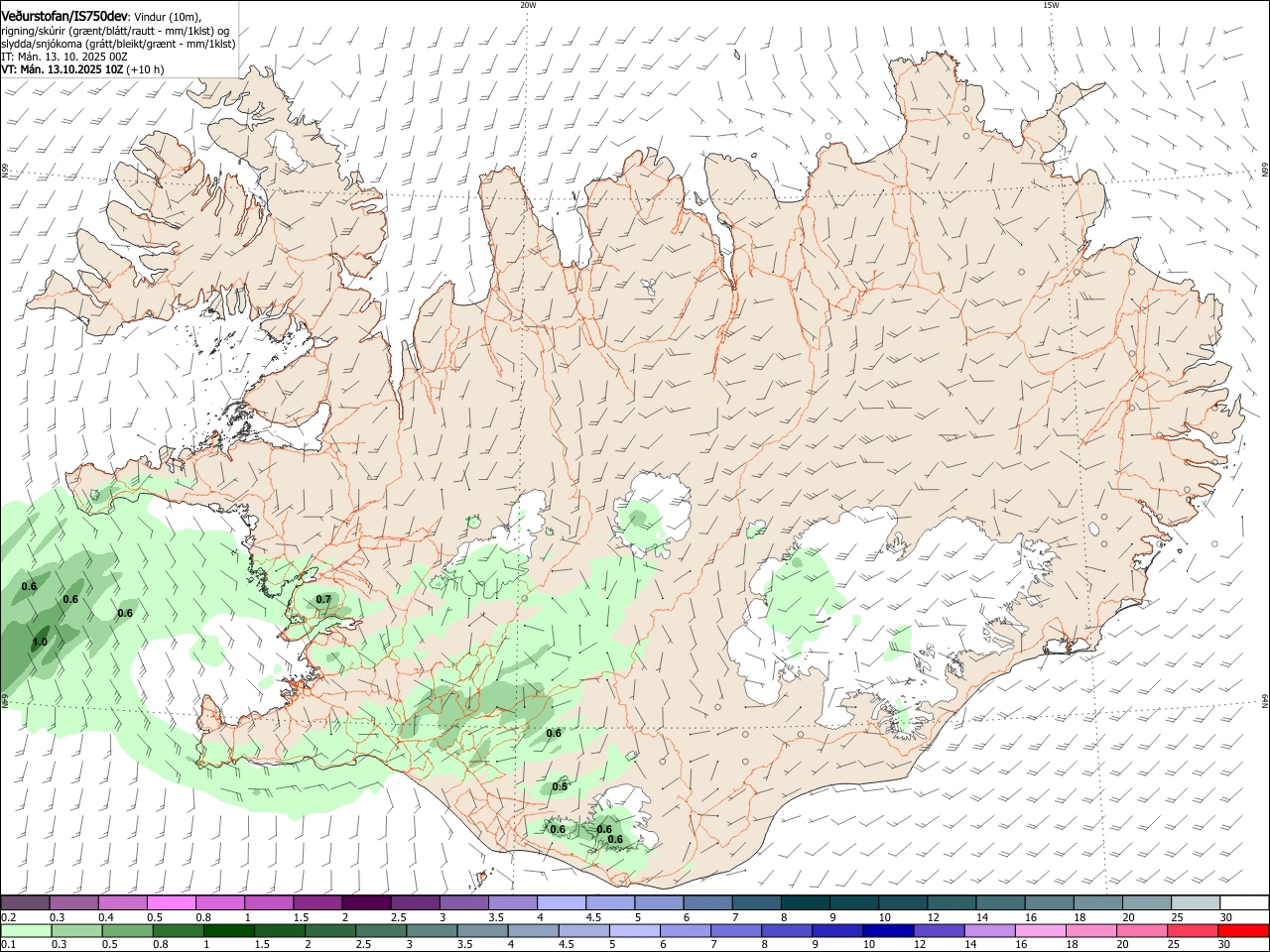Click the 20W longitude label

click(528, 5)
